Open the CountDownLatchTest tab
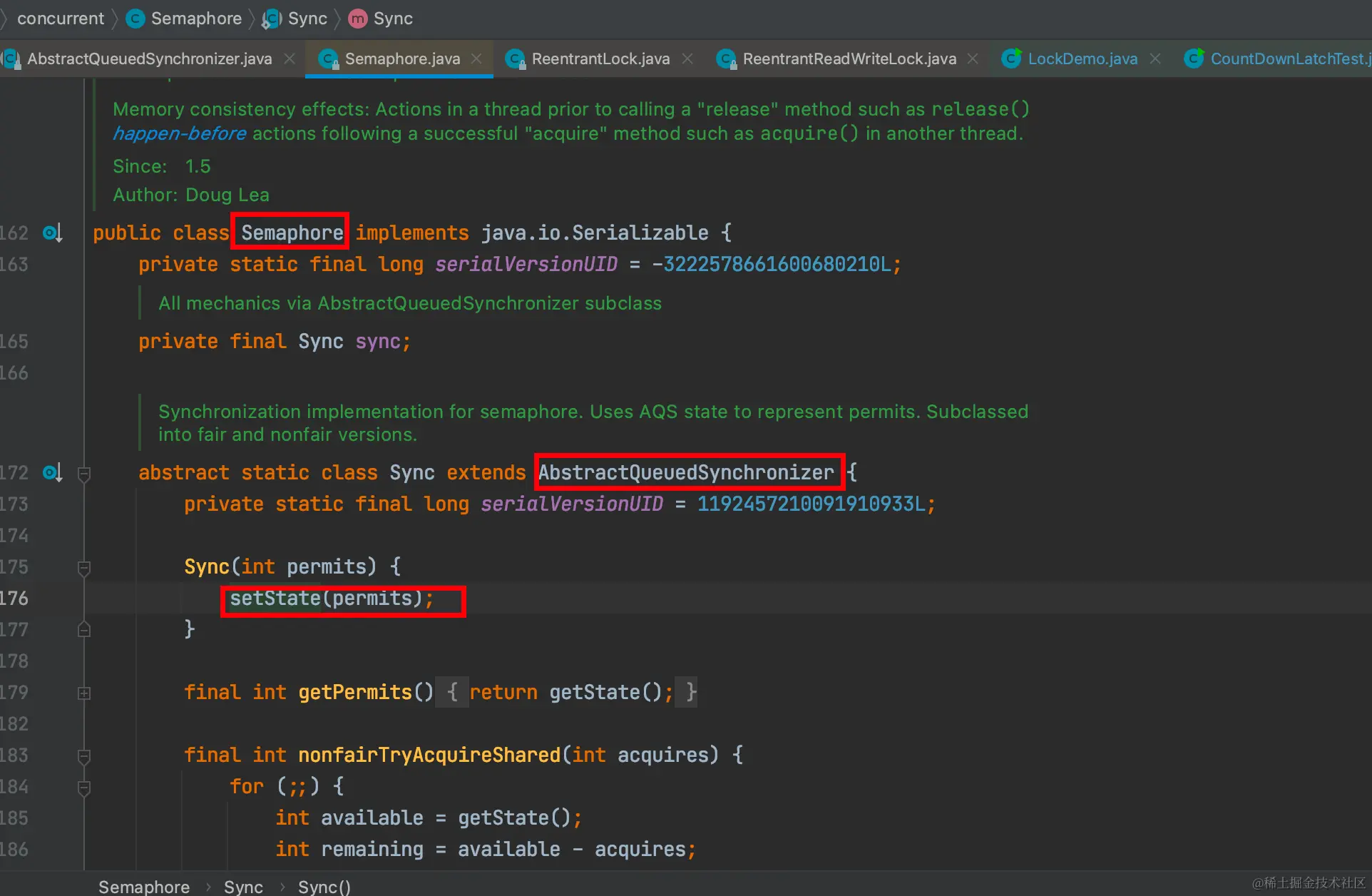The width and height of the screenshot is (1372, 896). click(1284, 58)
